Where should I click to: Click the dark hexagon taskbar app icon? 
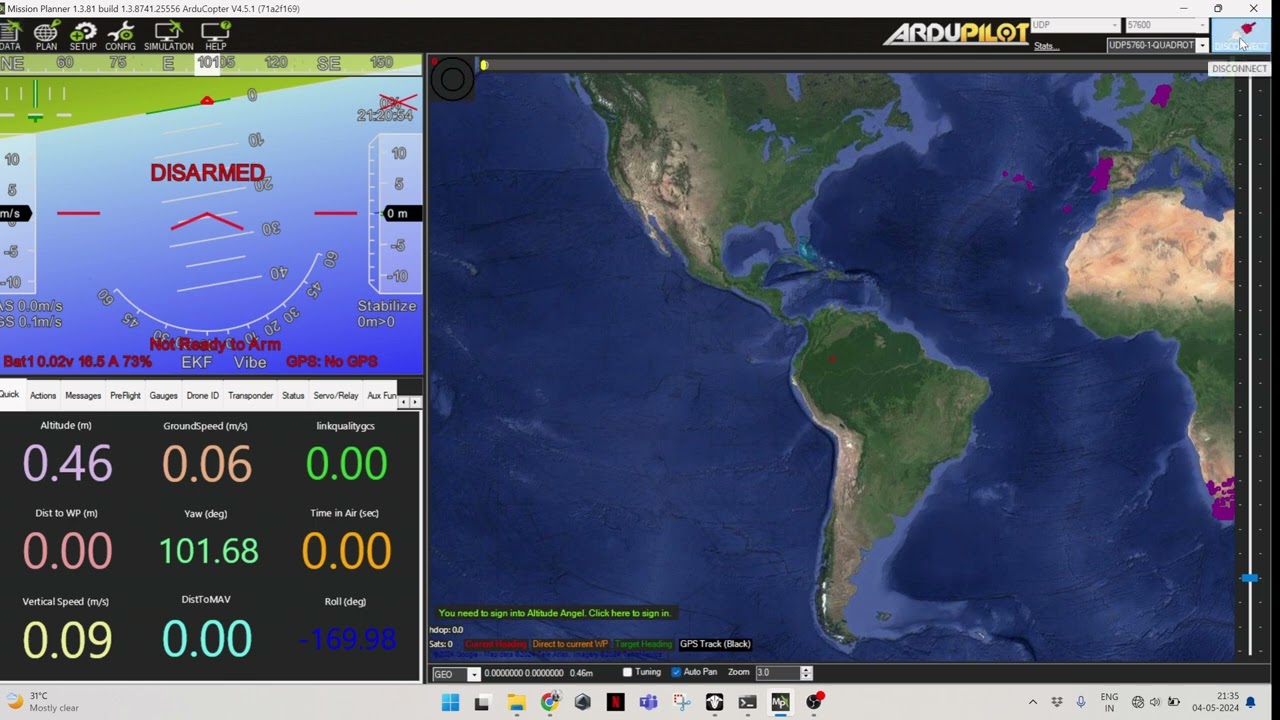(582, 703)
